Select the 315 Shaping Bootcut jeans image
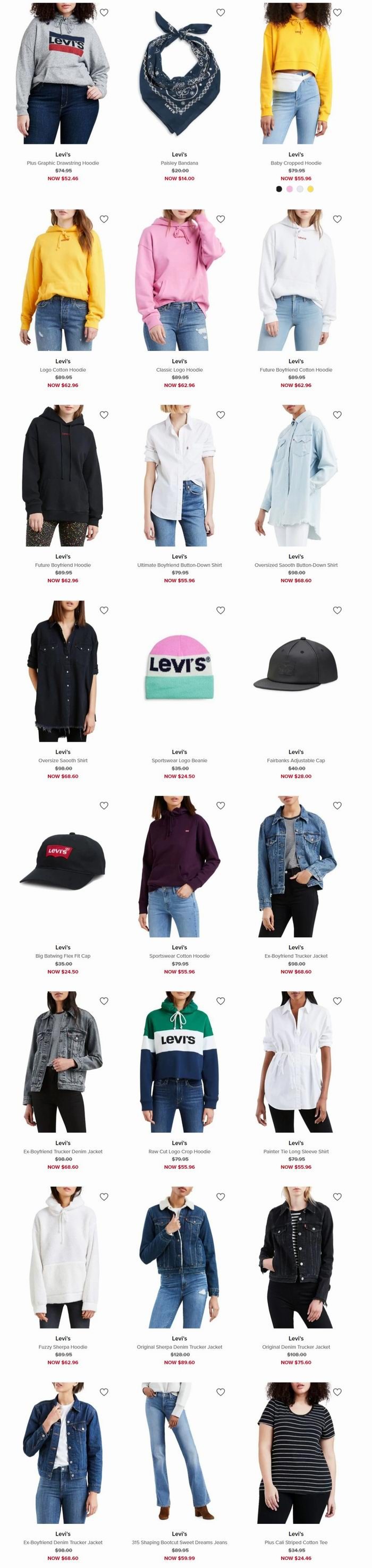This screenshot has height=1568, width=372. 180,1453
